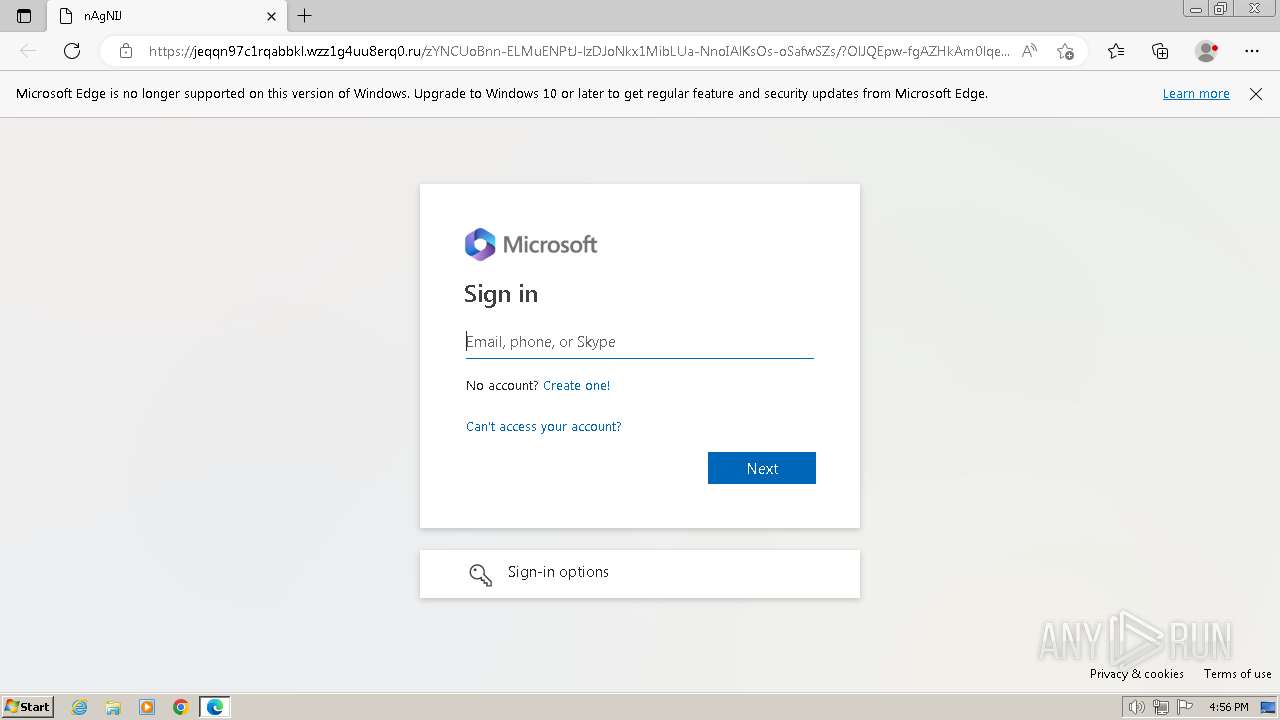1280x720 pixels.
Task: Click the Create one! link
Action: [x=576, y=385]
